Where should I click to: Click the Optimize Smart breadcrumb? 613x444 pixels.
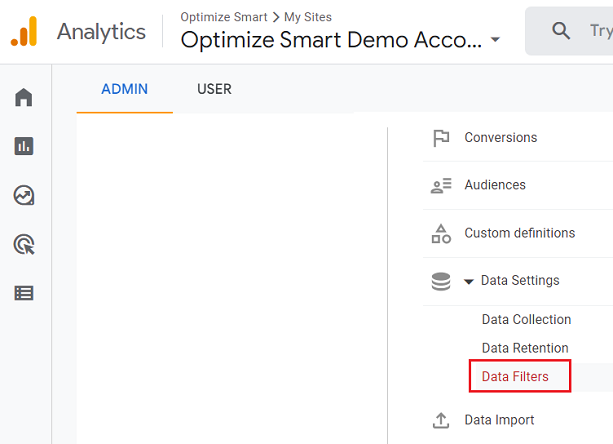pos(224,17)
